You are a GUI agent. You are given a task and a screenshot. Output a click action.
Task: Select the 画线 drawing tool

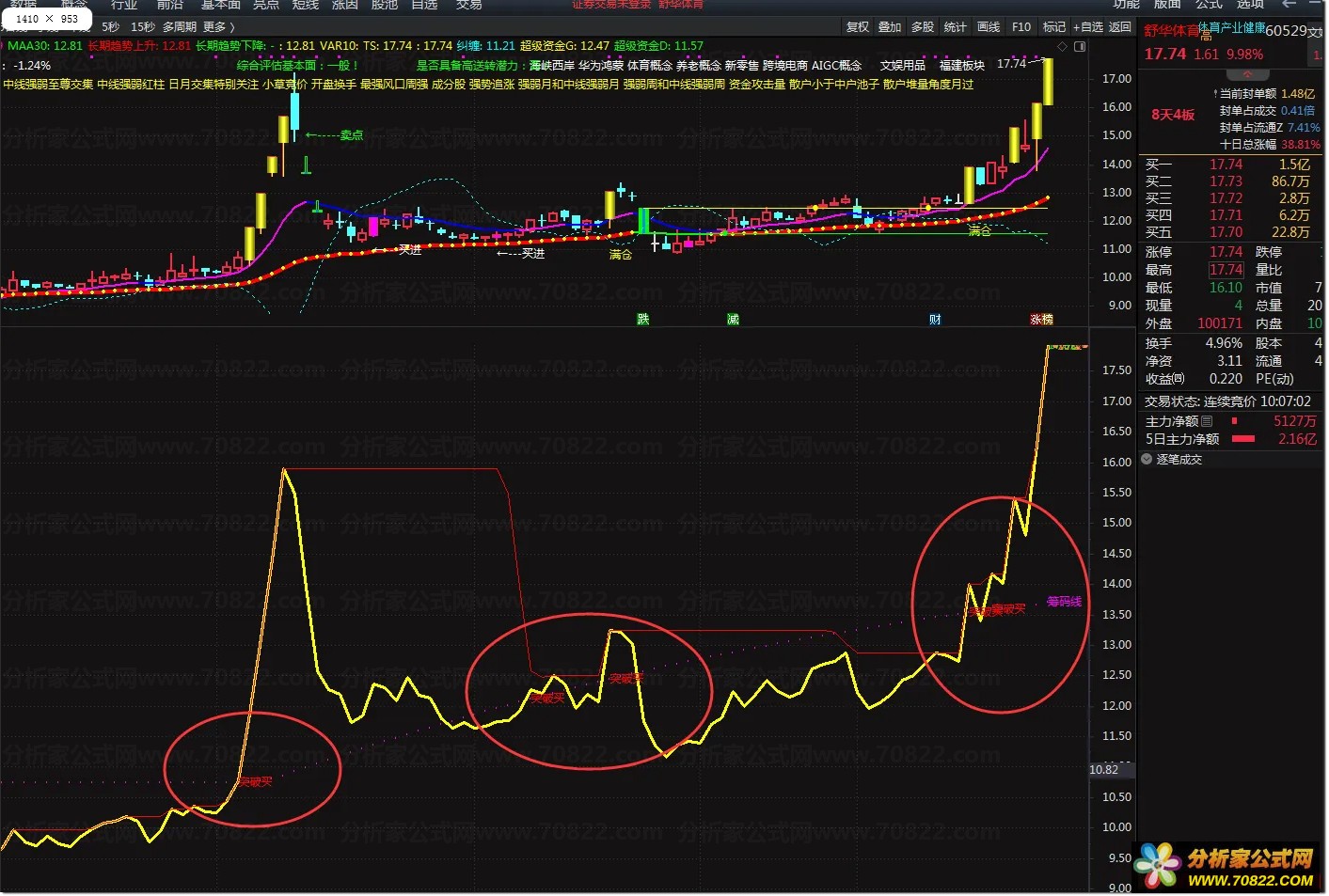pyautogui.click(x=989, y=27)
